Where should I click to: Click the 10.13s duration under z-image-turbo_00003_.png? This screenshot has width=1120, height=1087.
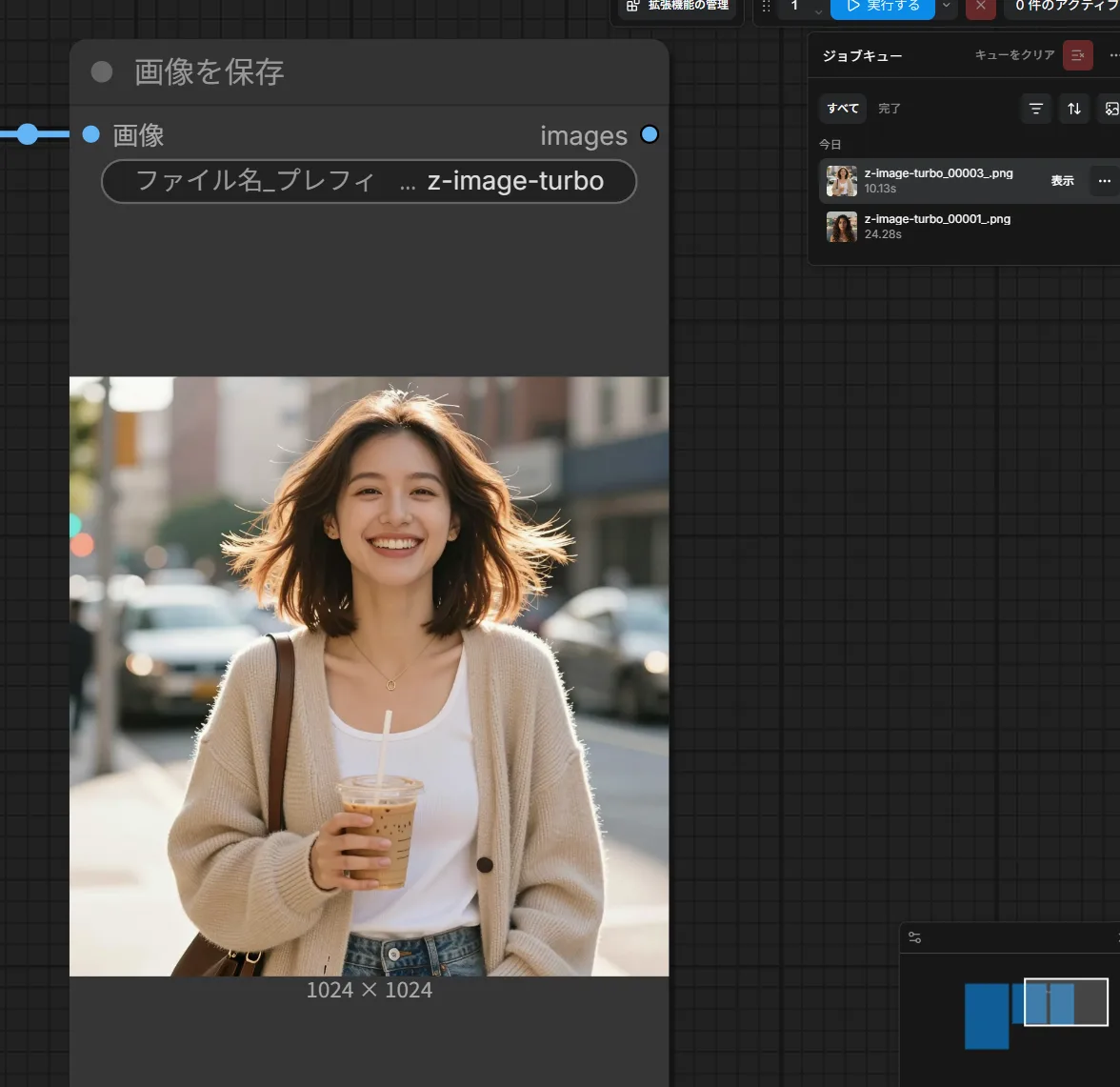pos(880,189)
